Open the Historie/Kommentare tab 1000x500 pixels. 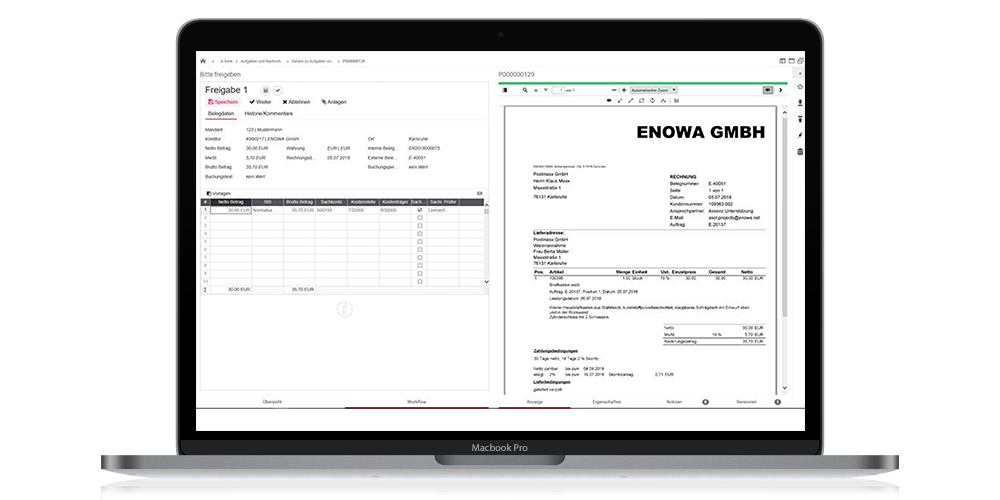(268, 114)
